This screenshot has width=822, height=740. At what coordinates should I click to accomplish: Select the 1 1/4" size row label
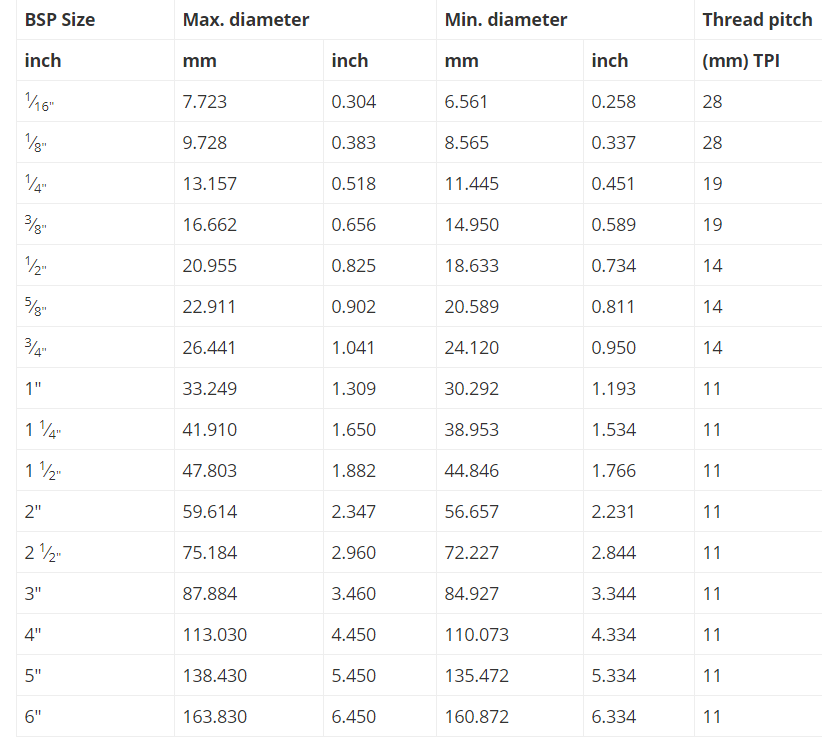tap(95, 429)
